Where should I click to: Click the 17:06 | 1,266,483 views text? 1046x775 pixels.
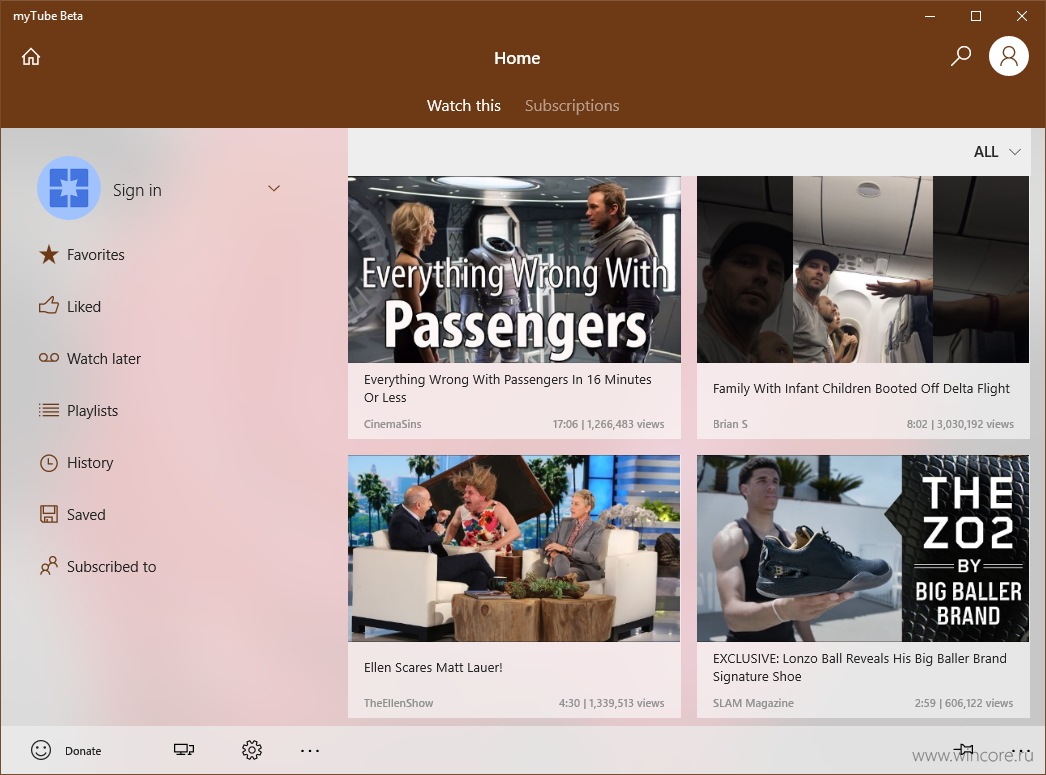(x=608, y=424)
